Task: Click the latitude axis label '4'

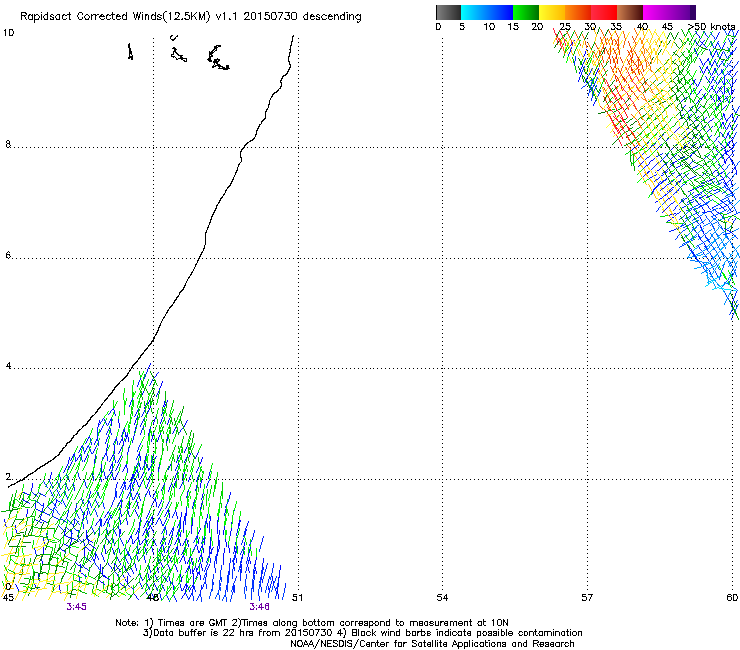Action: 8,366
